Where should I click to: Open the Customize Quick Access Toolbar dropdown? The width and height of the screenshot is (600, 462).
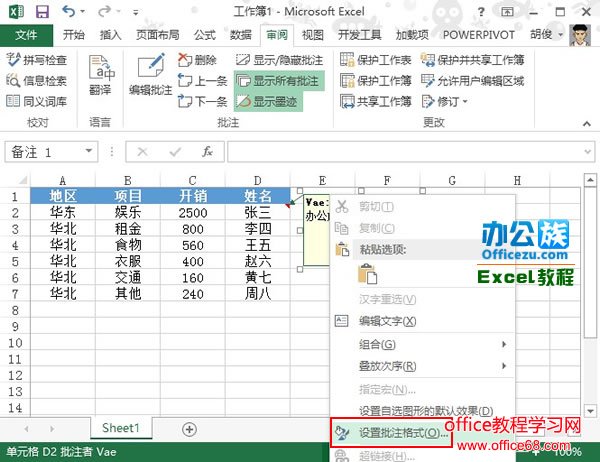[135, 12]
